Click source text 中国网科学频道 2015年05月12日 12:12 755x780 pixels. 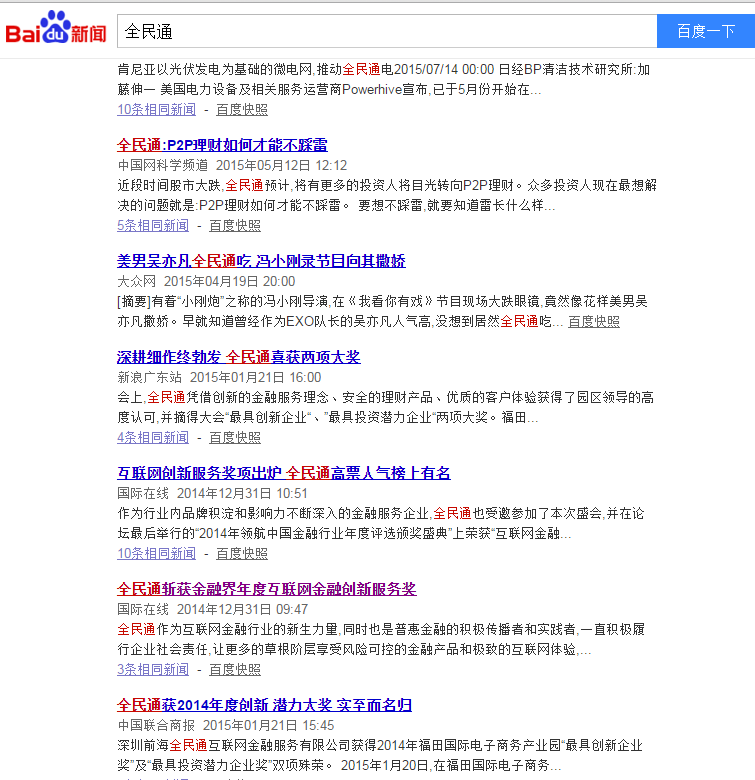pyautogui.click(x=232, y=165)
